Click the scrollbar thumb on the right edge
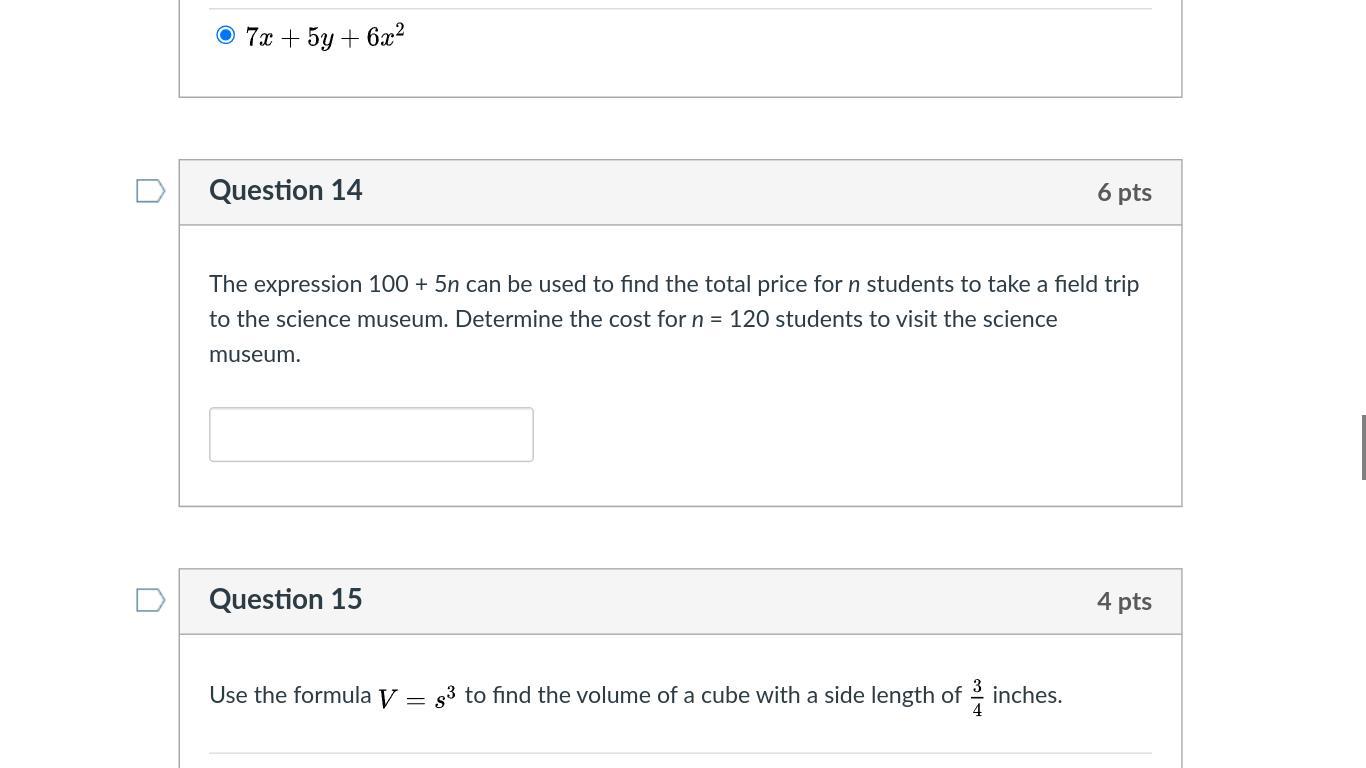This screenshot has width=1366, height=768. [1363, 447]
